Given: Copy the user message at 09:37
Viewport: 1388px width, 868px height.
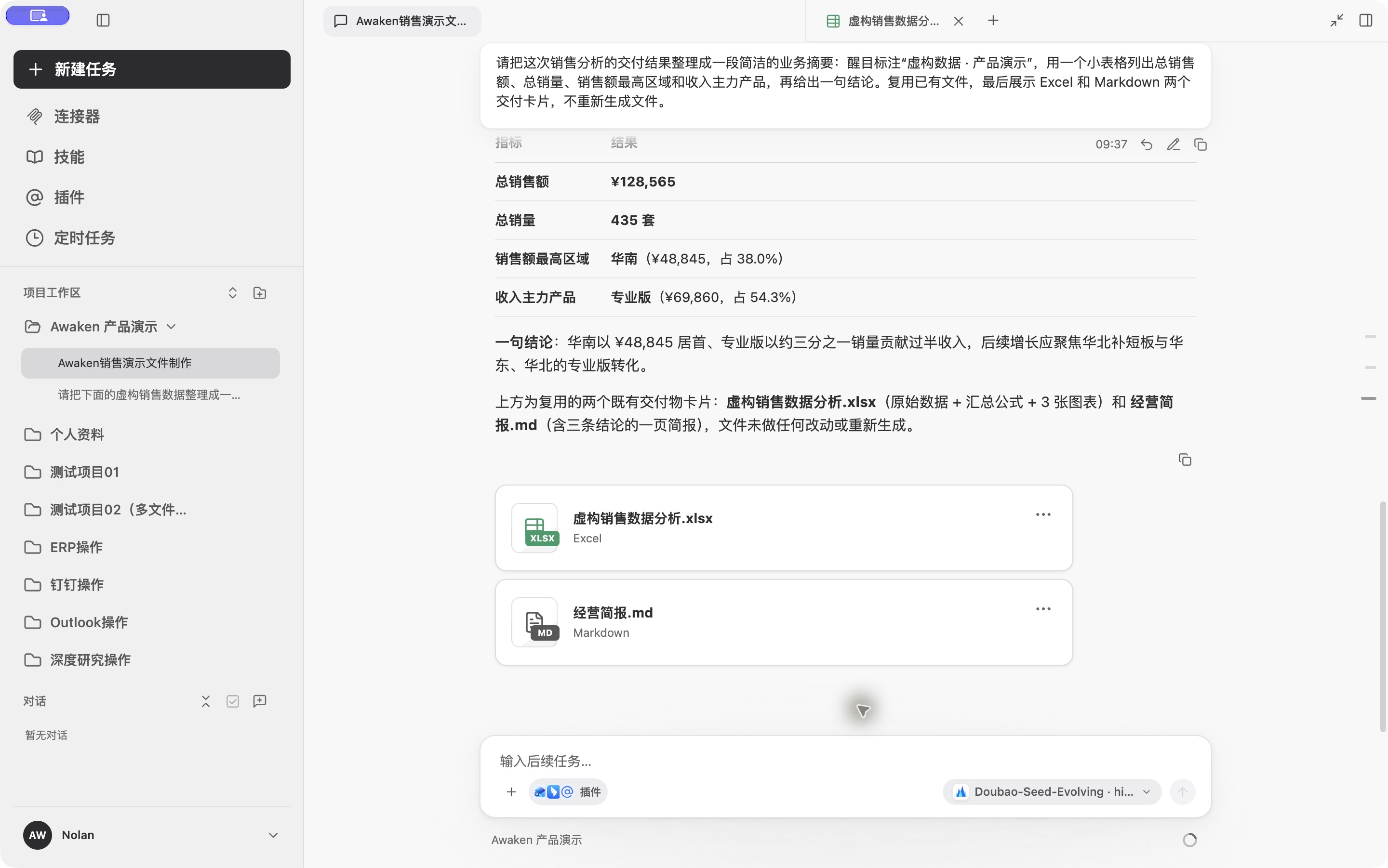Looking at the screenshot, I should click(1200, 145).
